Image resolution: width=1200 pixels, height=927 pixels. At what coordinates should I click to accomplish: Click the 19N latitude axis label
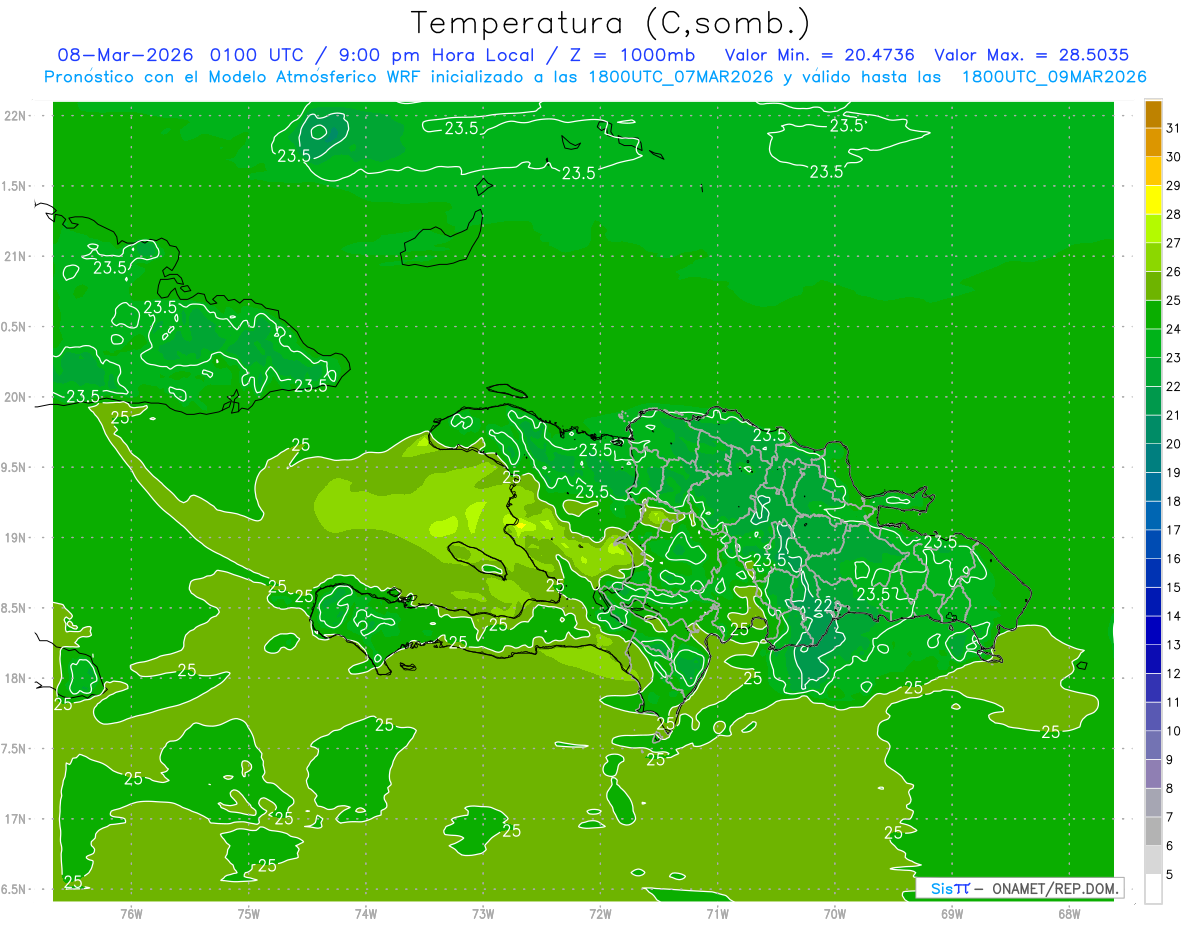pyautogui.click(x=16, y=537)
